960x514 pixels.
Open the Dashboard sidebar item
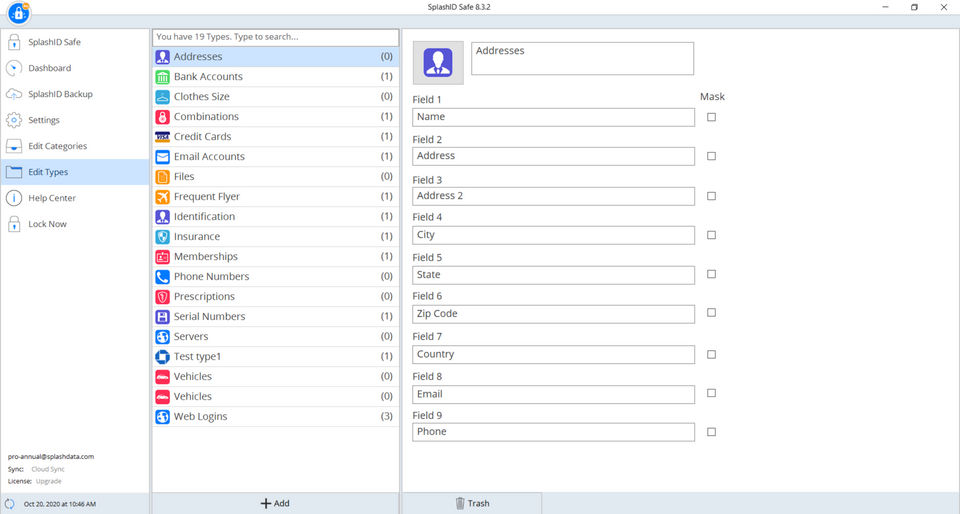click(75, 68)
